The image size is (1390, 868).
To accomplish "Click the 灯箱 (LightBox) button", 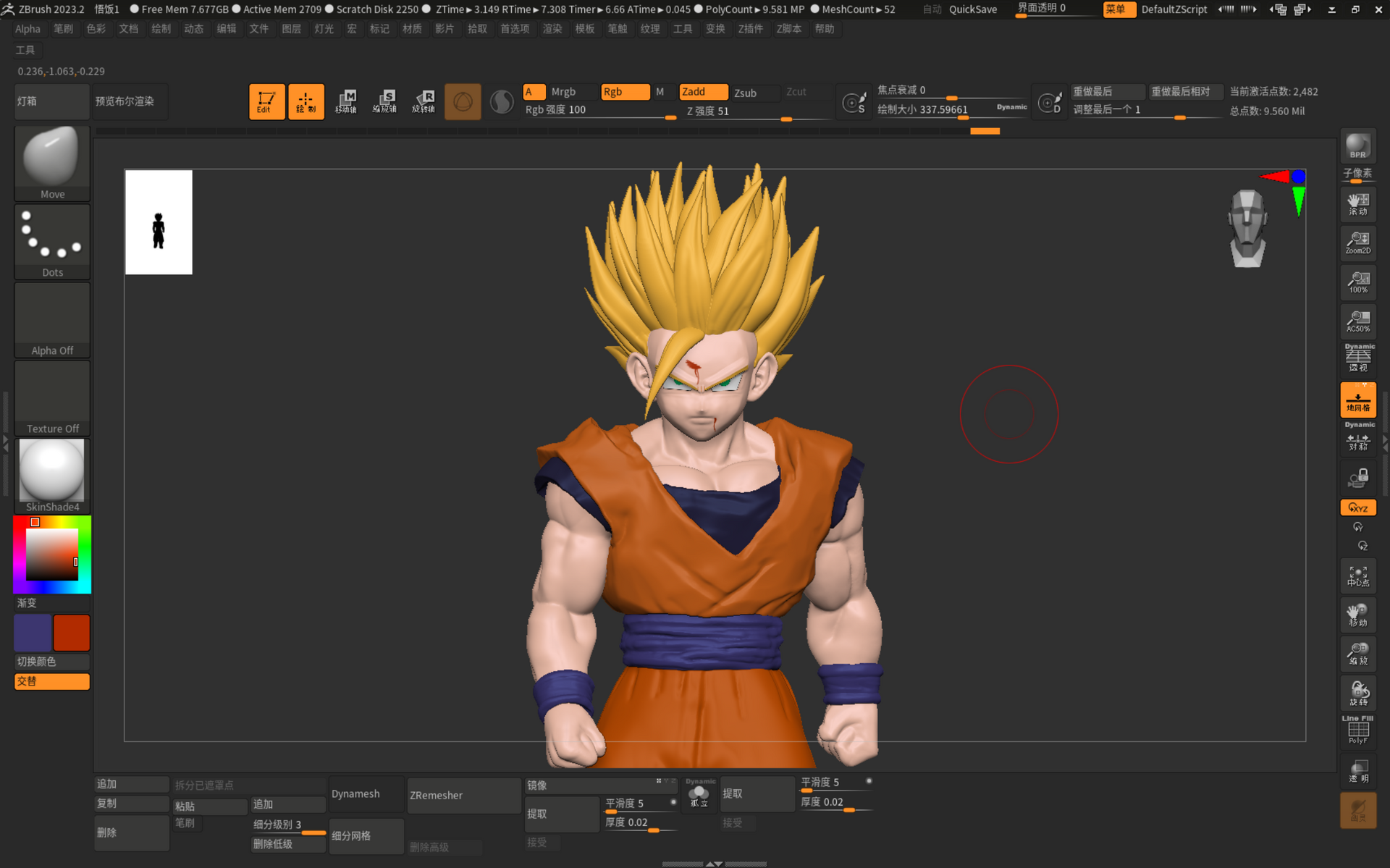I will (x=51, y=101).
